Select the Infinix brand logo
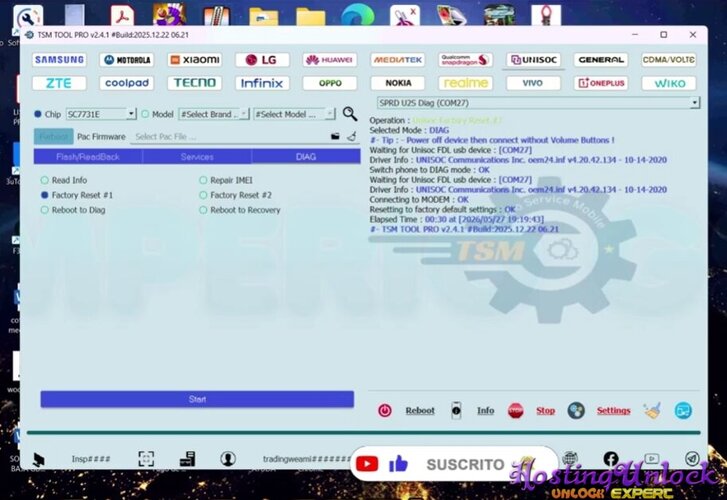727x500 pixels. tap(262, 83)
